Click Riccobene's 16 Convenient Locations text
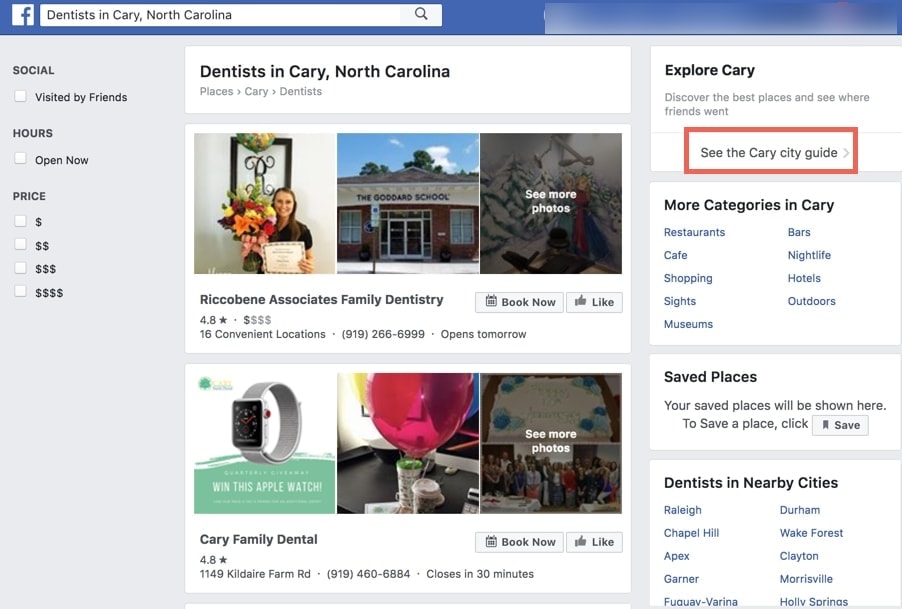Screen dimensions: 902x609 (x=262, y=334)
